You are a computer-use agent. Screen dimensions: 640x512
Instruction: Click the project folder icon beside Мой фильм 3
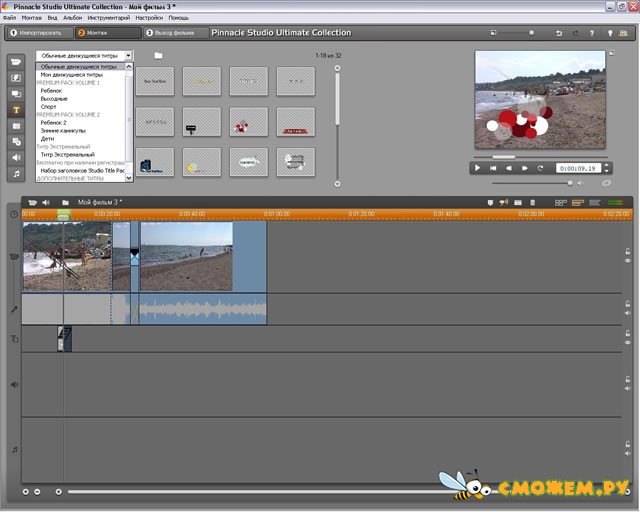pyautogui.click(x=65, y=203)
